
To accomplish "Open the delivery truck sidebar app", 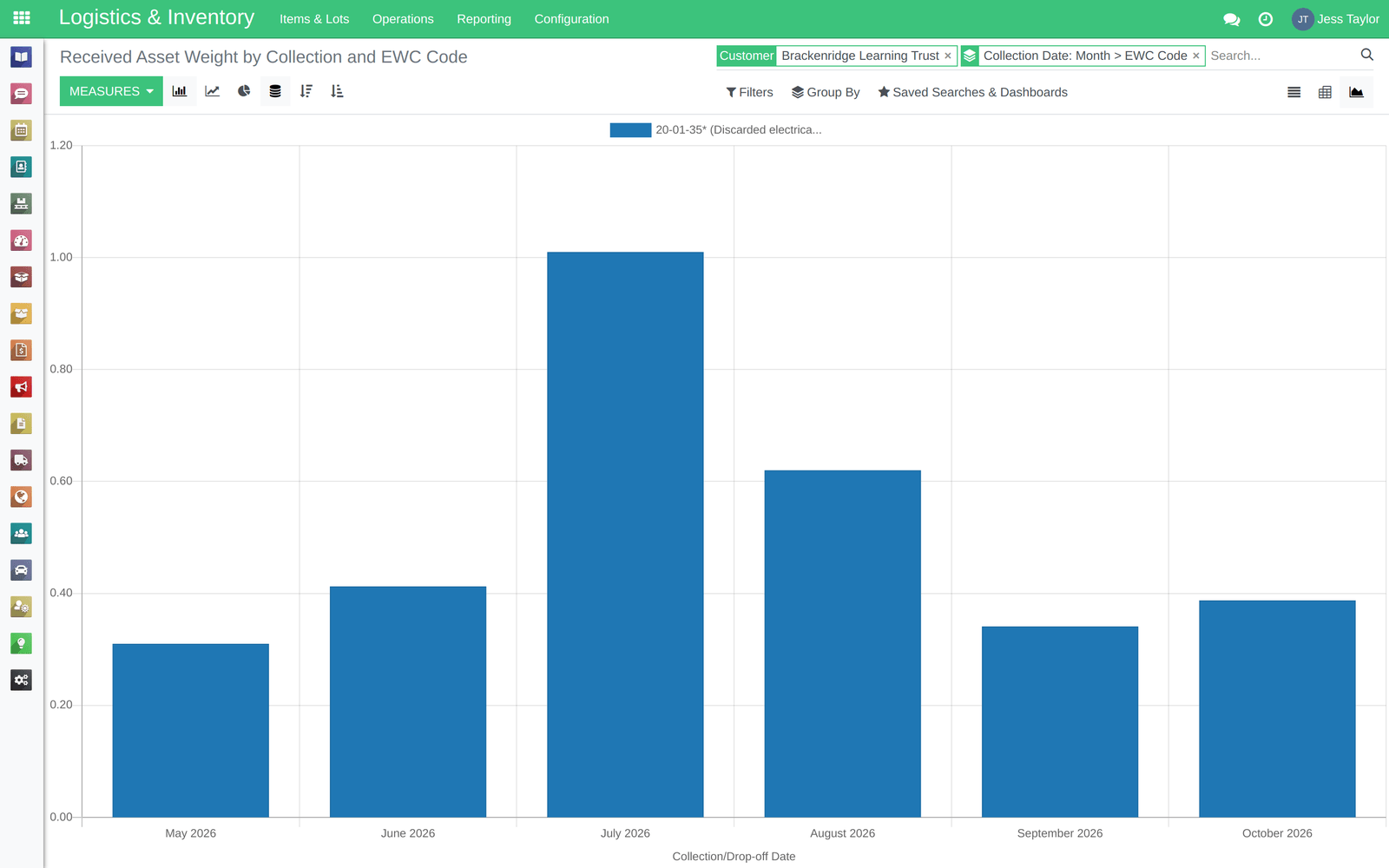I will coord(22,460).
